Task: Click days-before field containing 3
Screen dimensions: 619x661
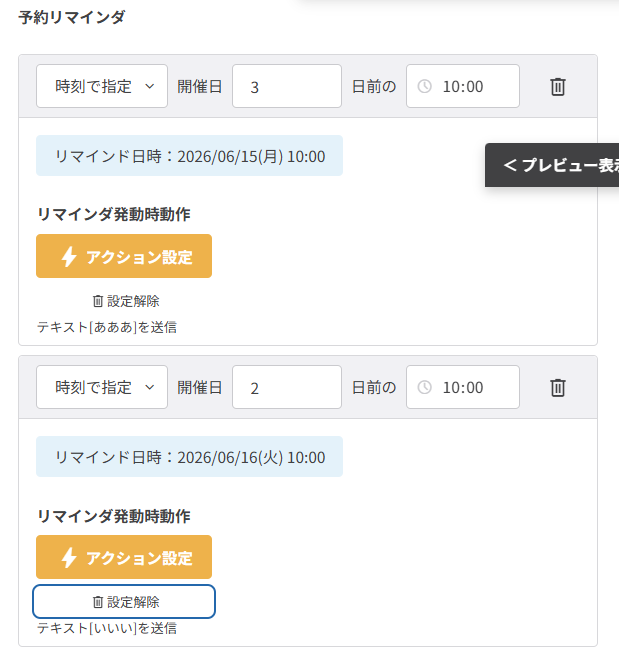Action: pos(287,86)
